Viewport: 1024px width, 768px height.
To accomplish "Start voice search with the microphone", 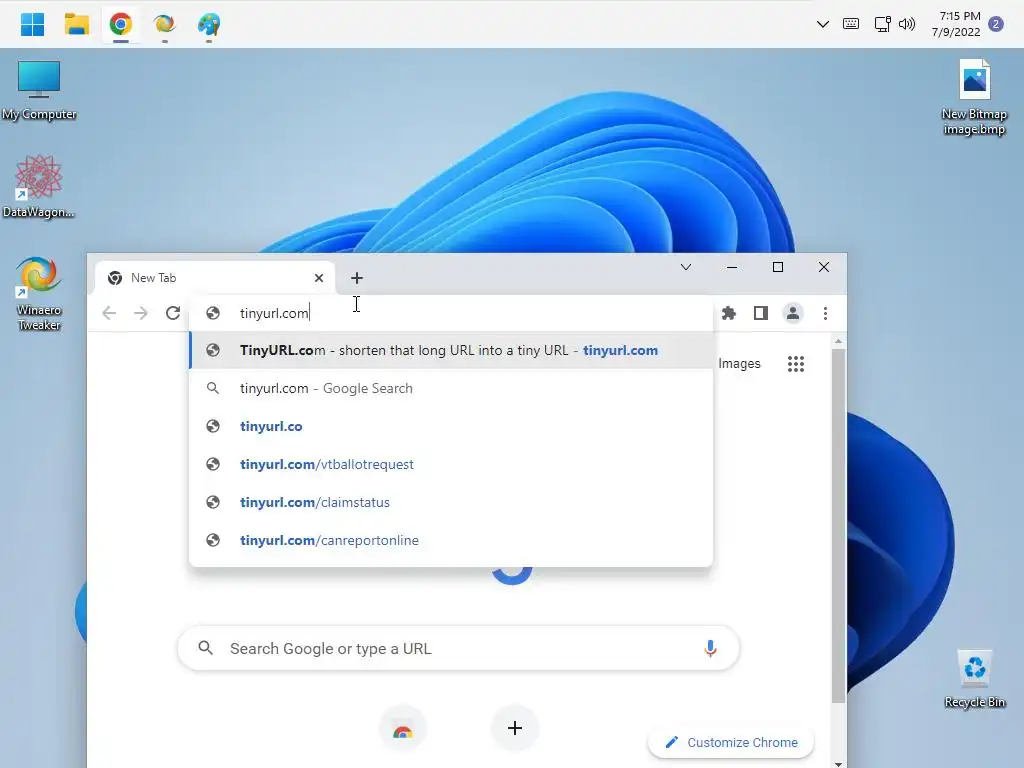I will point(711,648).
